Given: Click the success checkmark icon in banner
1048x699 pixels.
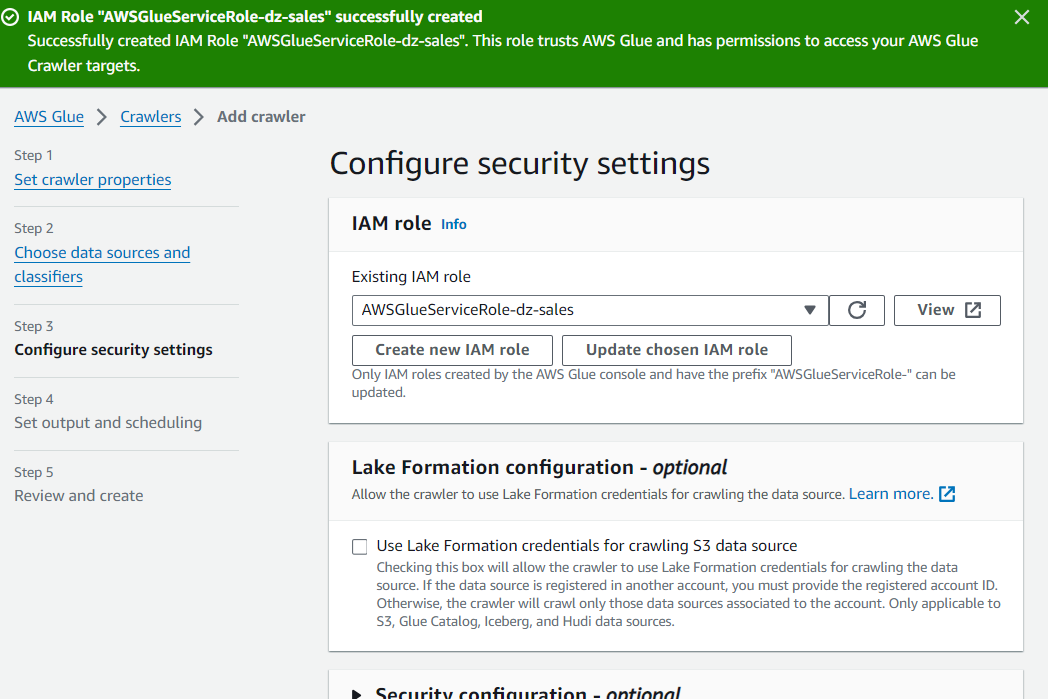Looking at the screenshot, I should click(11, 17).
